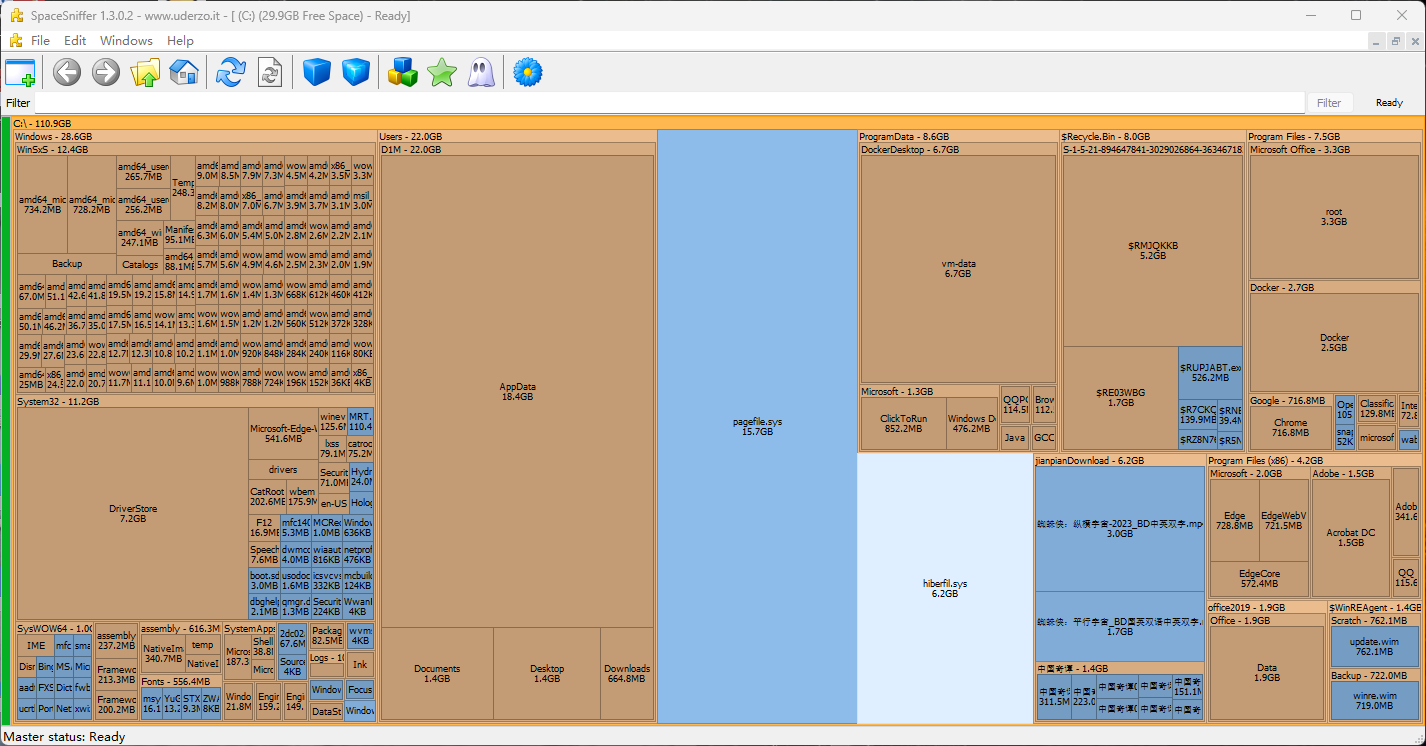Screen dimensions: 1426x746
Task: Open the Windows menu
Action: pos(126,41)
